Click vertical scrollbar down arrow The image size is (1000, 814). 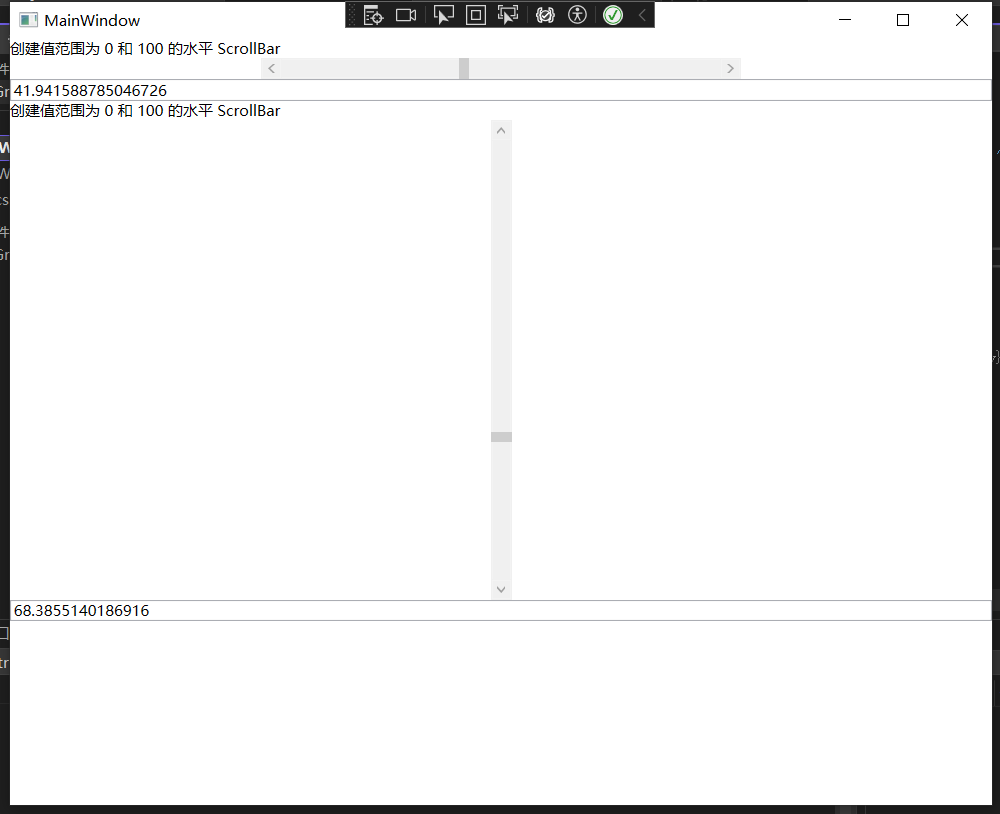click(501, 589)
